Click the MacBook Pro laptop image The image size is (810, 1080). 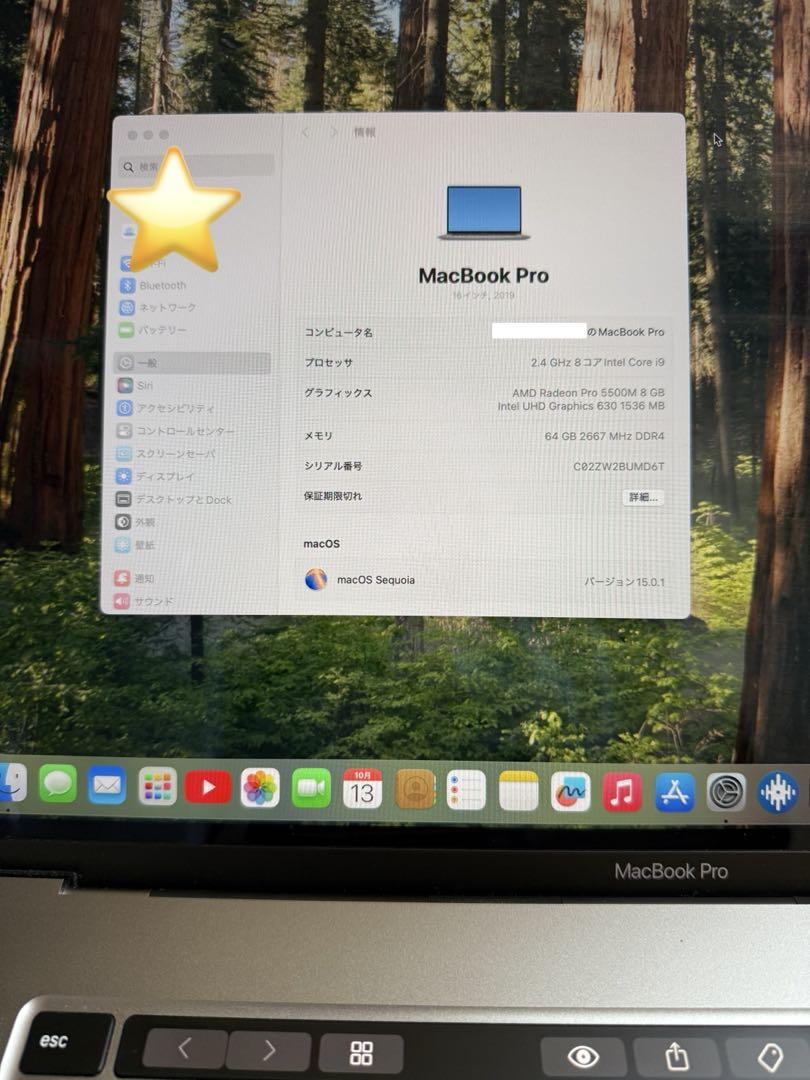pos(484,212)
